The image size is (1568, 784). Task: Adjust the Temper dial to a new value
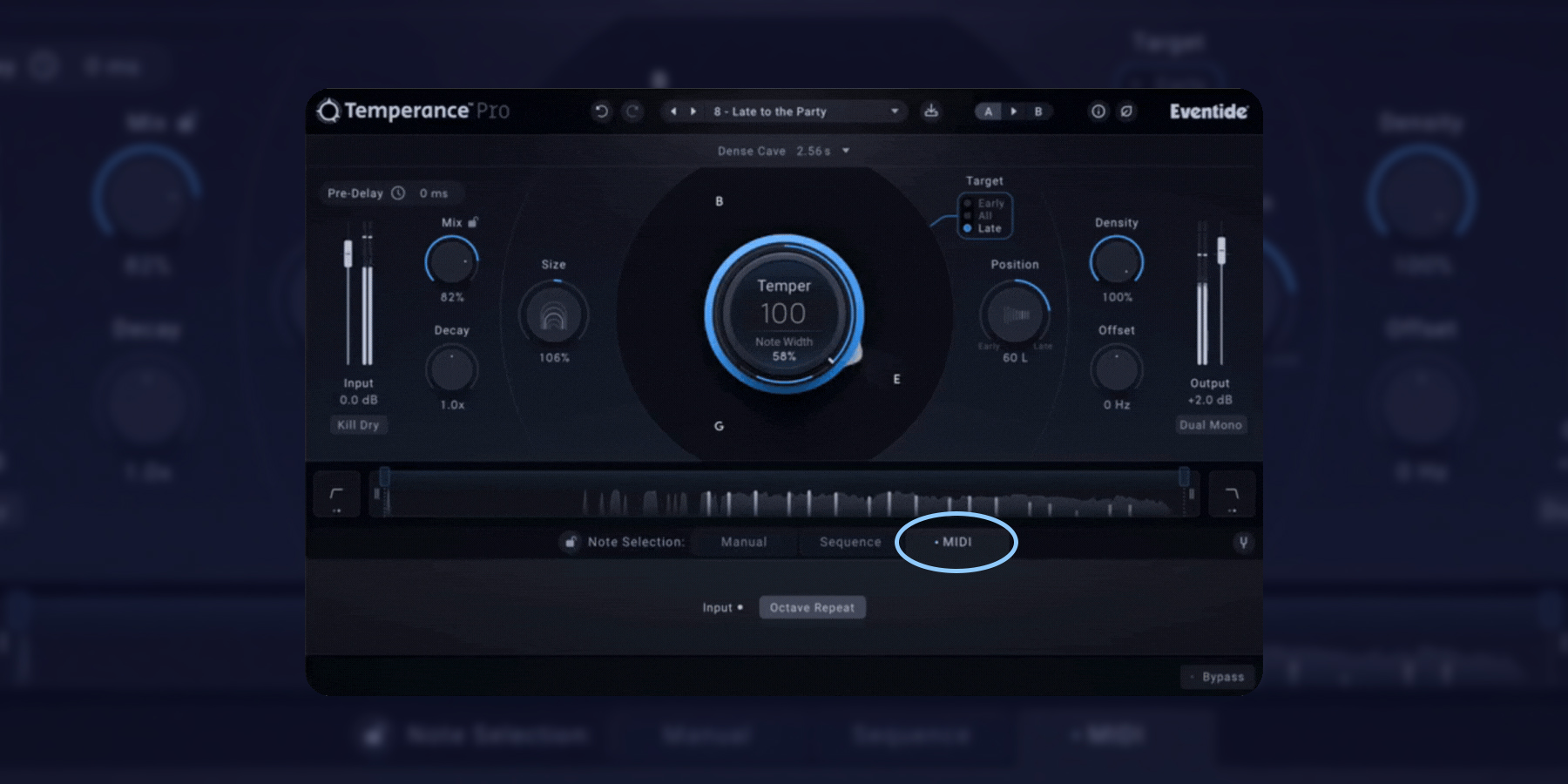click(784, 314)
